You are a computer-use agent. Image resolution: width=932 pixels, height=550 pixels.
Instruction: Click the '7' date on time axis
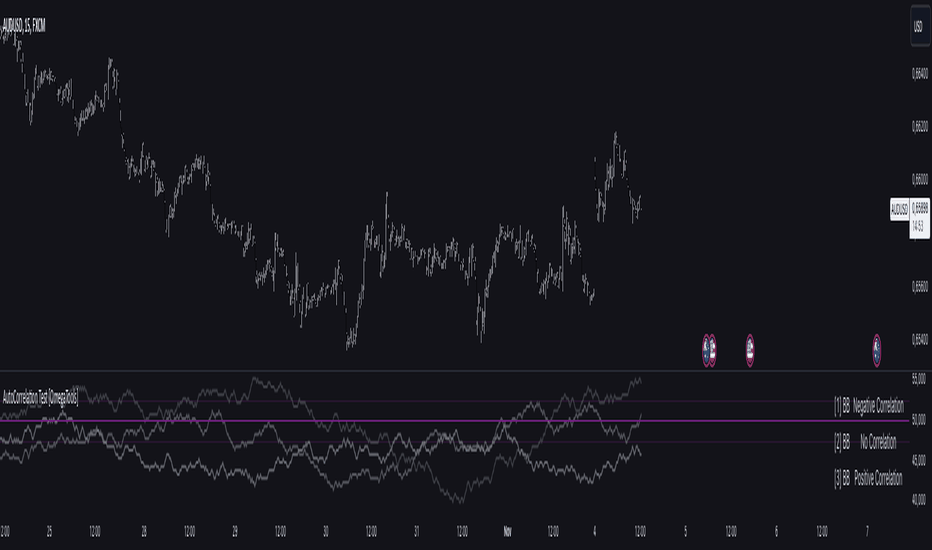[x=867, y=531]
